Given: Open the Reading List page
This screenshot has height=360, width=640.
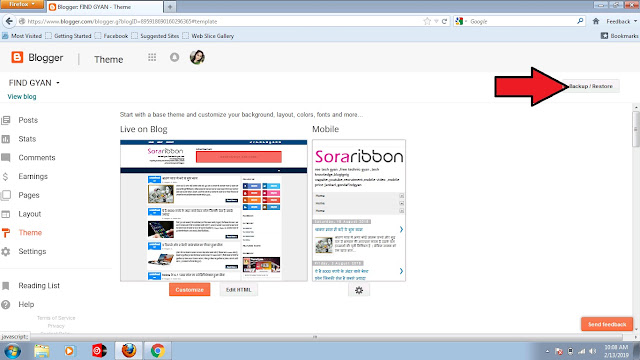Looking at the screenshot, I should pos(39,286).
